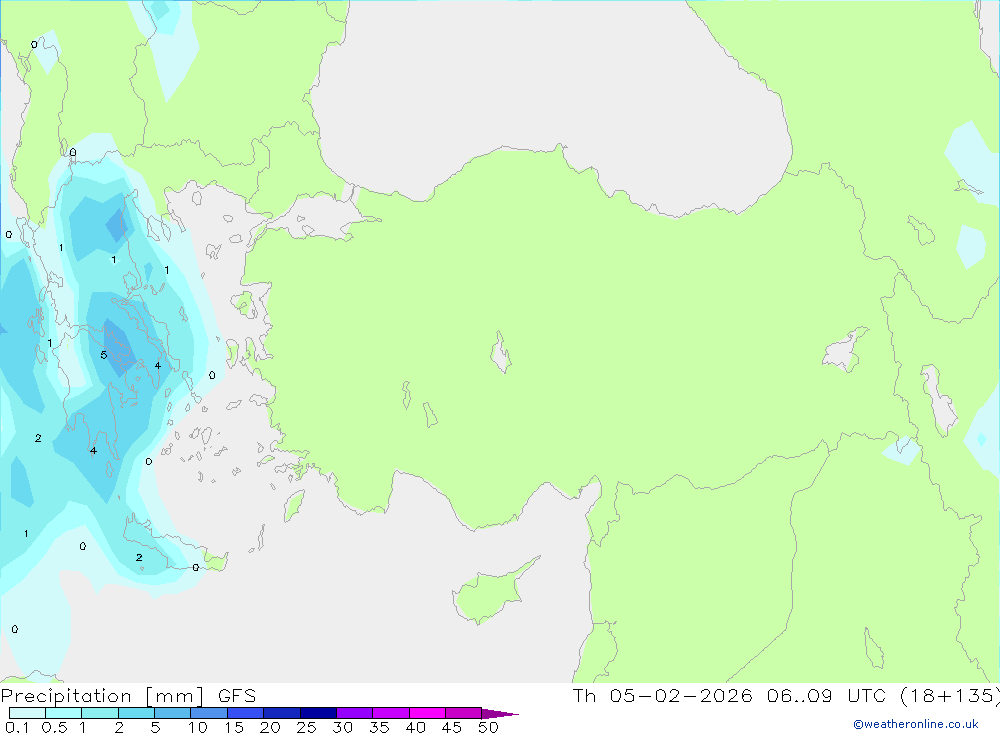Image resolution: width=1000 pixels, height=733 pixels.
Task: Click the 'GFS' model label
Action: 237,696
